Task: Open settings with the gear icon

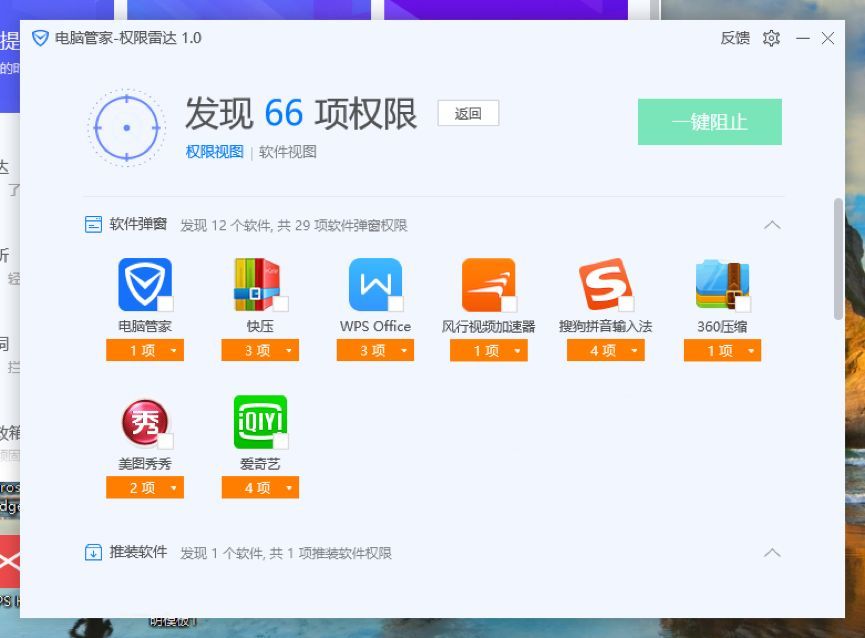Action: click(771, 38)
